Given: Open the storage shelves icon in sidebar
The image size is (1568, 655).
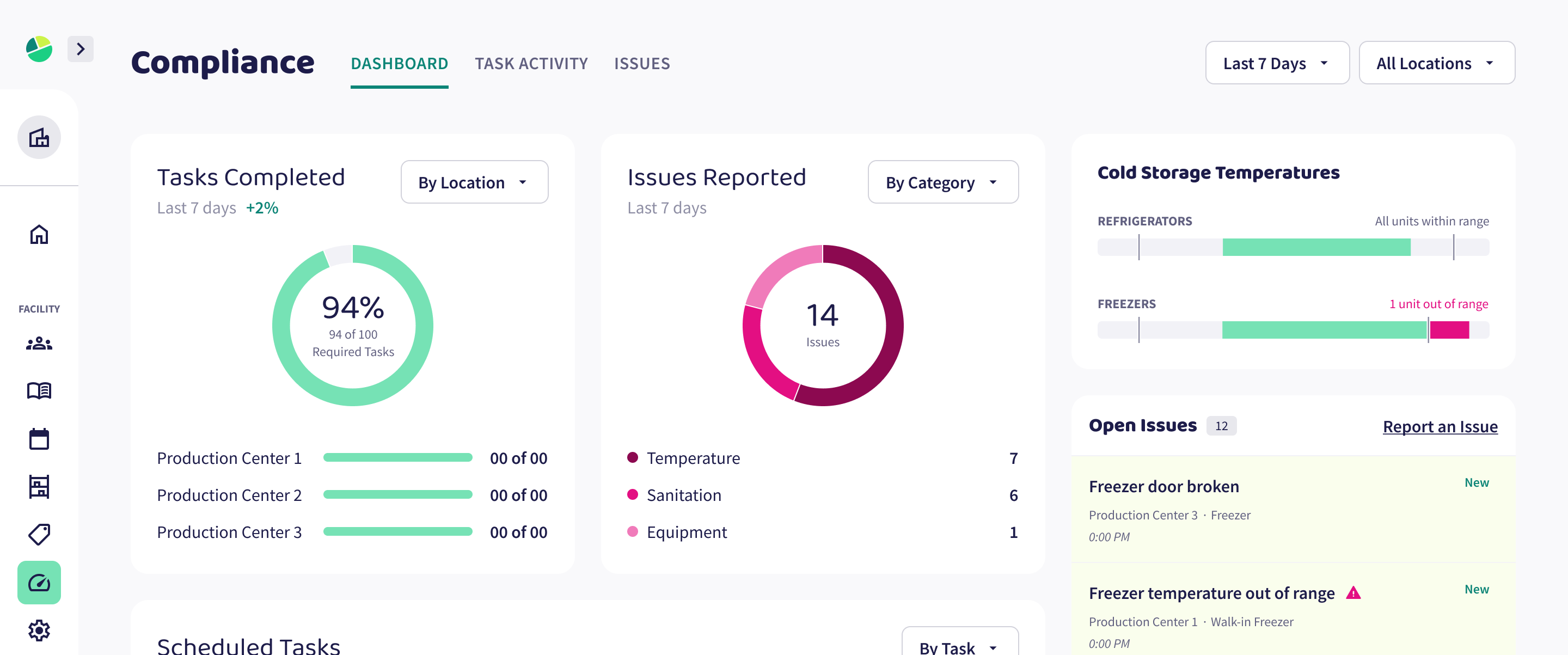Looking at the screenshot, I should tap(39, 486).
